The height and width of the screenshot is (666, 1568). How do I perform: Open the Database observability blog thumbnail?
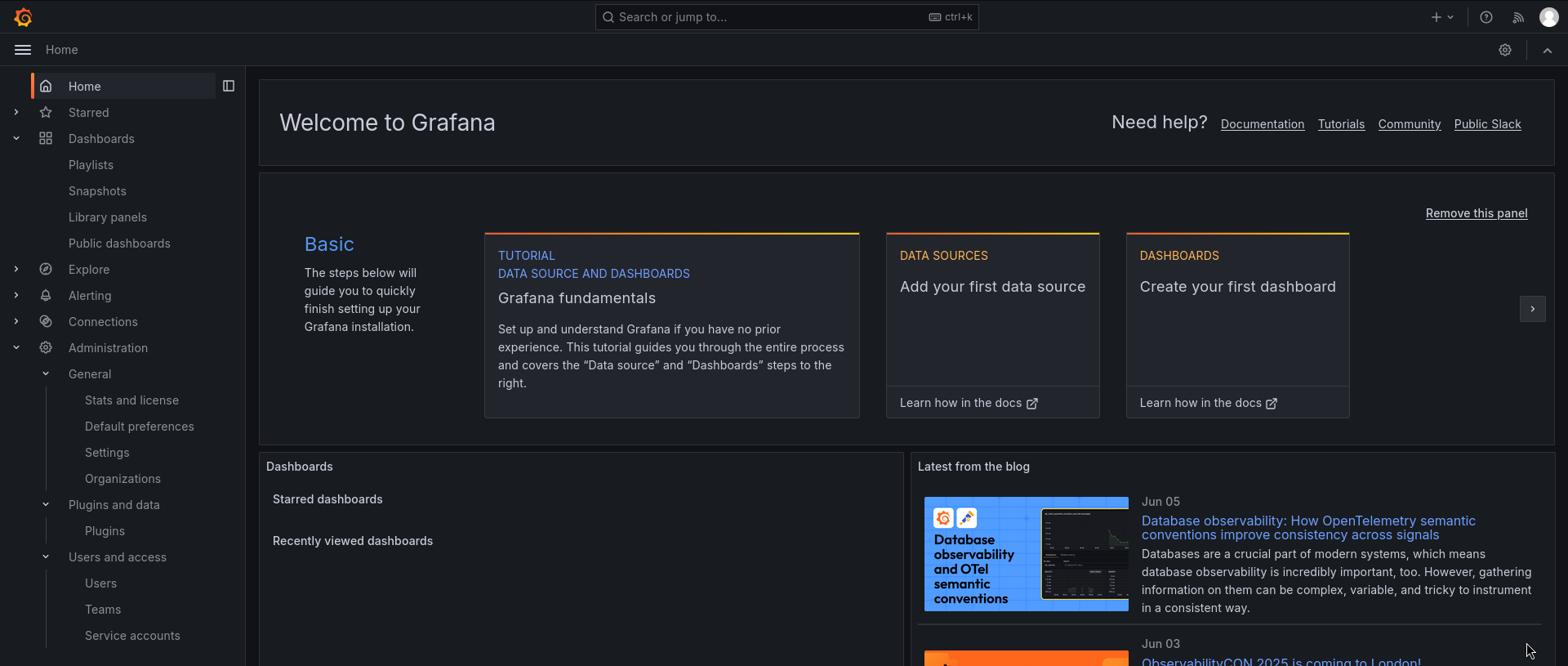[1026, 554]
